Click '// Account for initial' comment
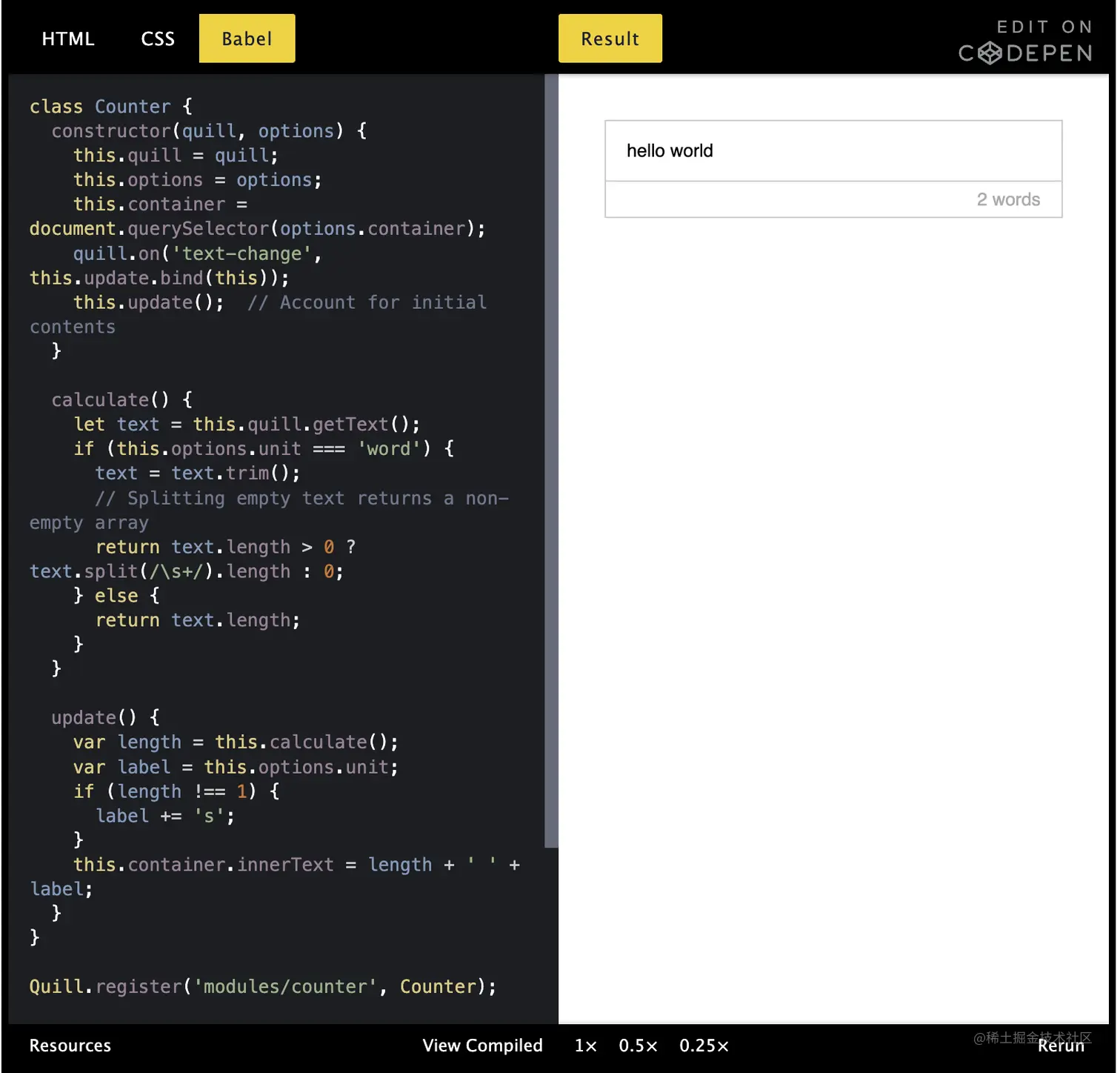 click(367, 302)
